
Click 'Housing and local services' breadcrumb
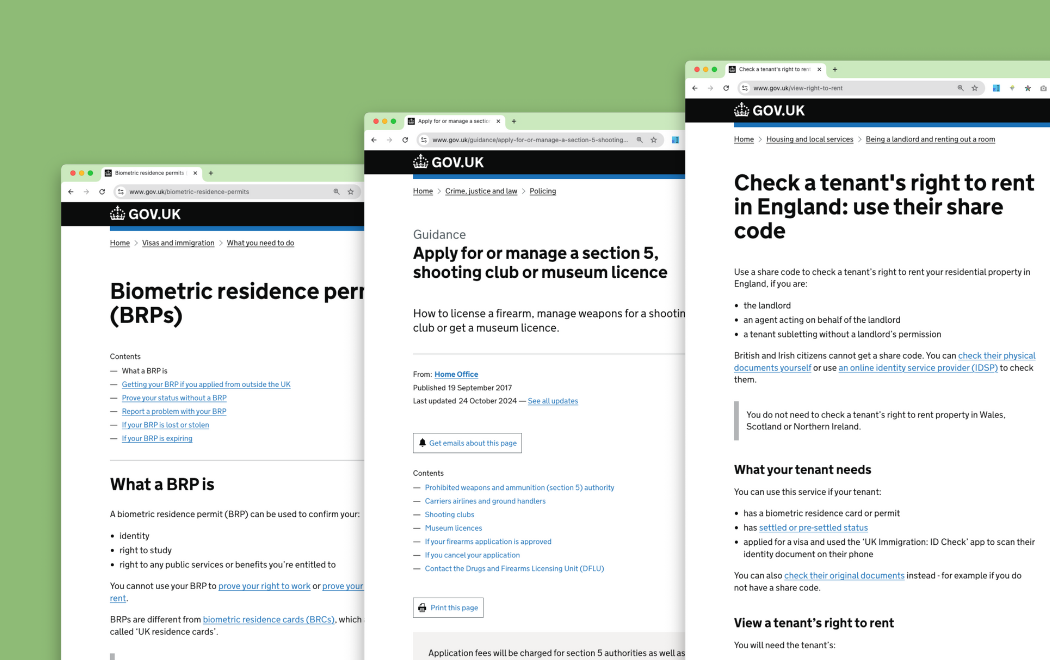(x=809, y=140)
